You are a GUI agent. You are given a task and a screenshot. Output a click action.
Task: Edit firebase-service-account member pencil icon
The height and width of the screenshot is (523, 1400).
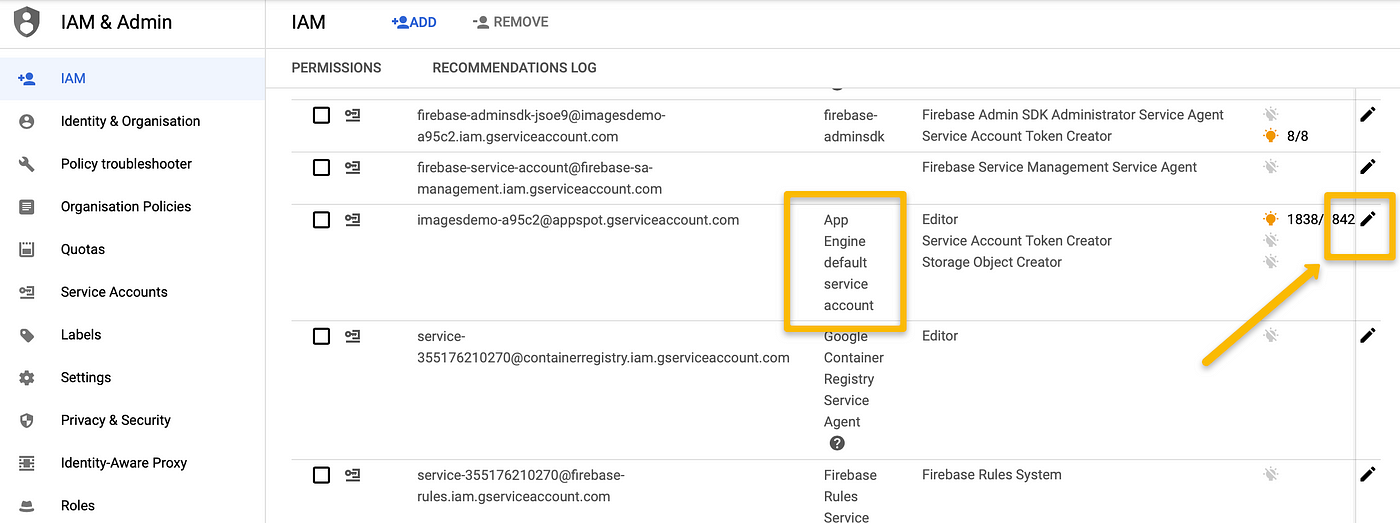pyautogui.click(x=1368, y=167)
